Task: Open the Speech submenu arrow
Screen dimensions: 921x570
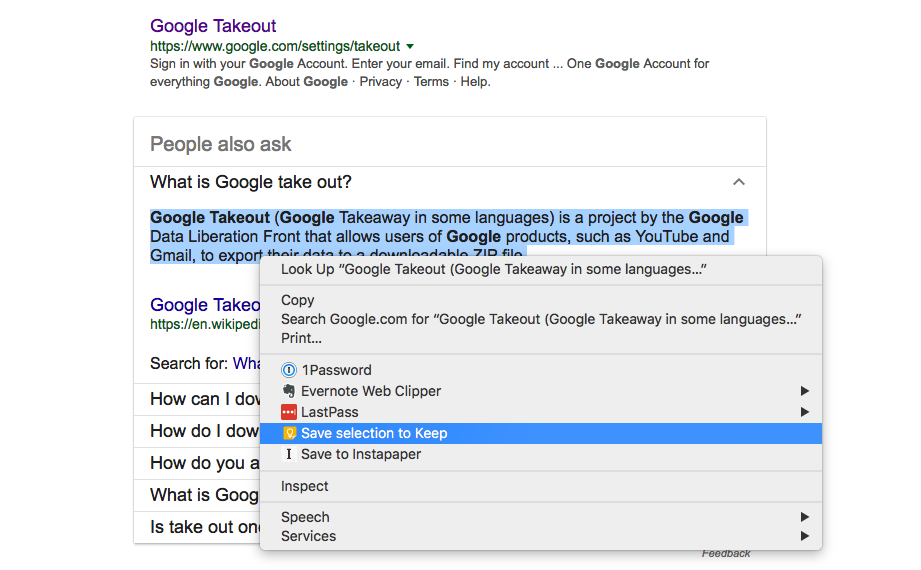Action: point(805,517)
